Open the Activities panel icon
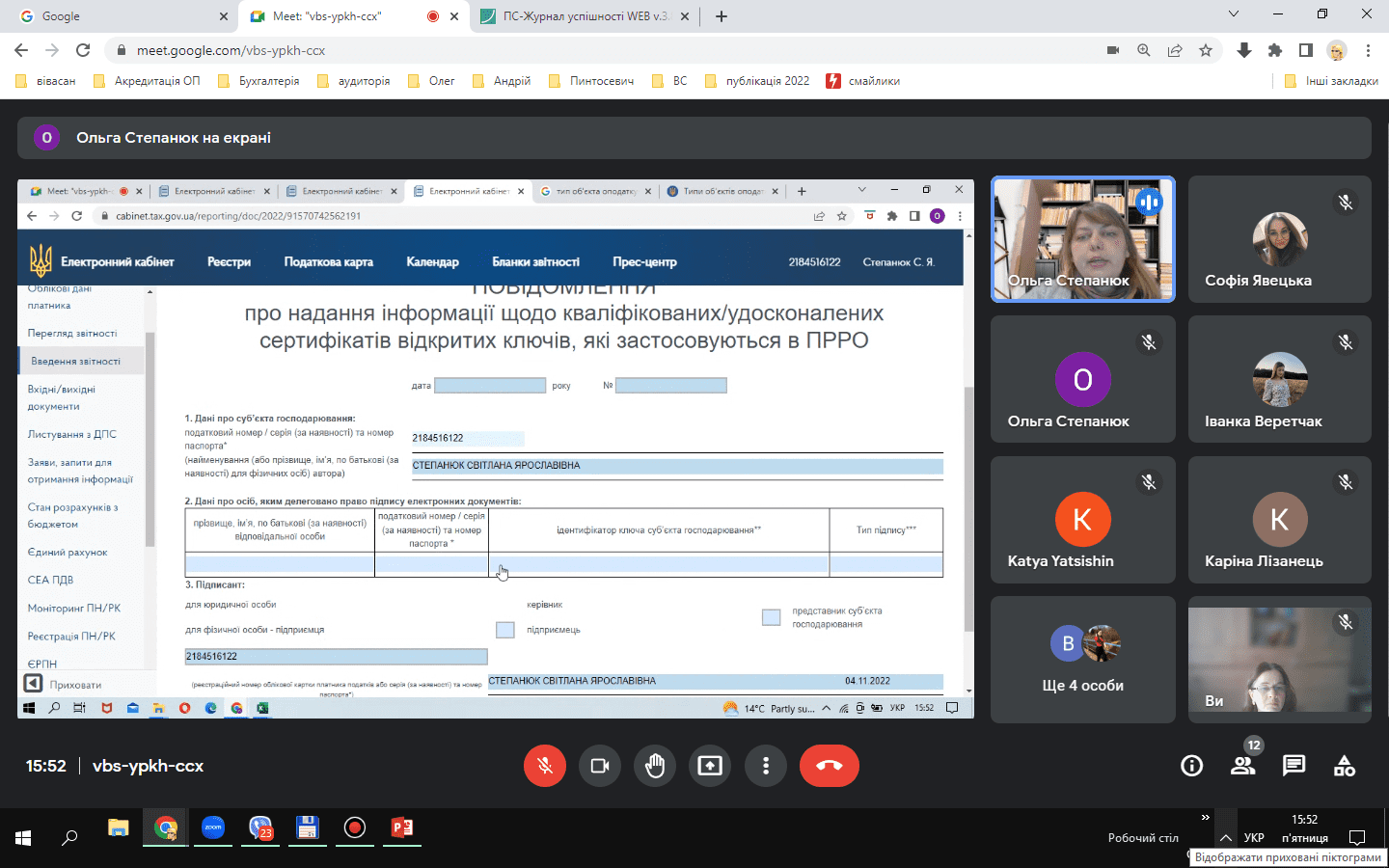The height and width of the screenshot is (868, 1389). (1345, 766)
